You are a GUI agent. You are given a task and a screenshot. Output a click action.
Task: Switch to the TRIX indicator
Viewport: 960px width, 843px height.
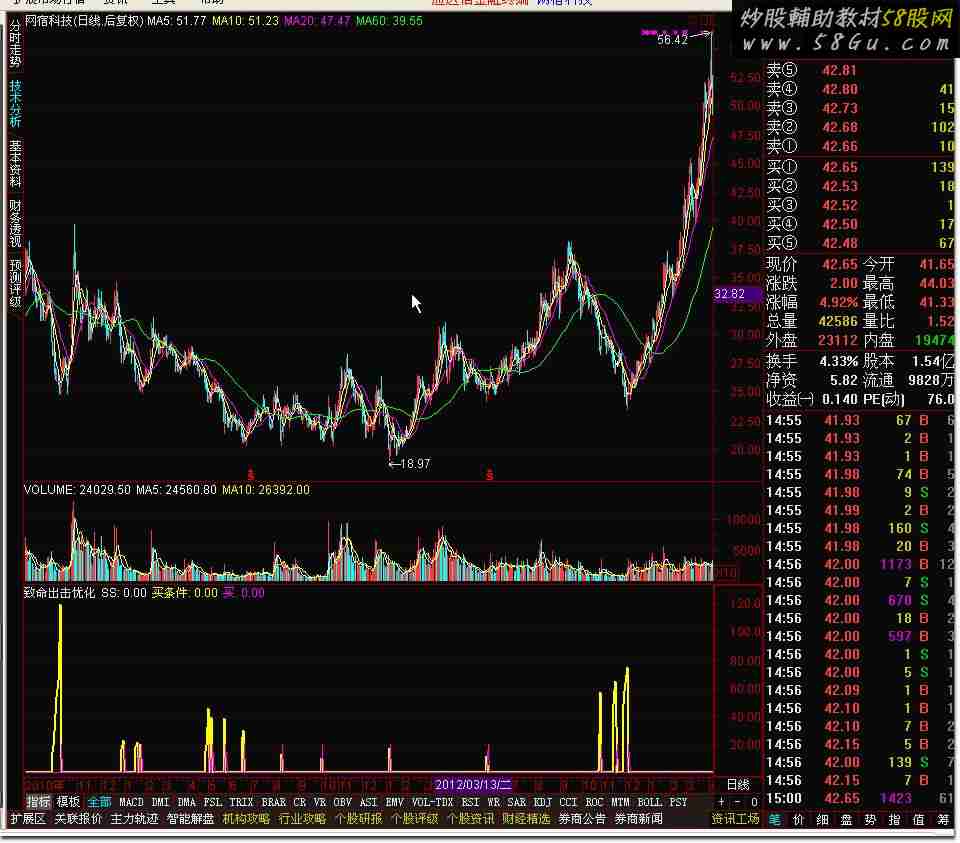tap(241, 801)
